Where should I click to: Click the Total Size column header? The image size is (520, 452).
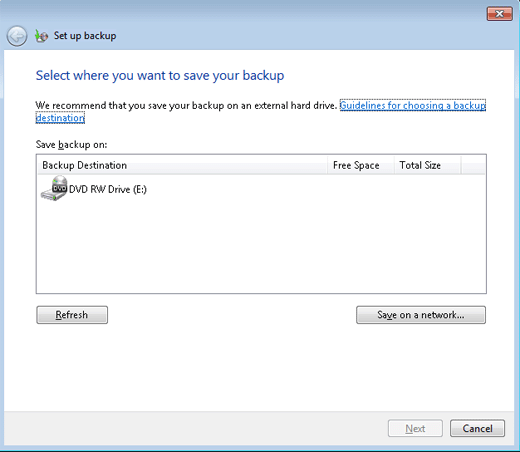point(428,165)
